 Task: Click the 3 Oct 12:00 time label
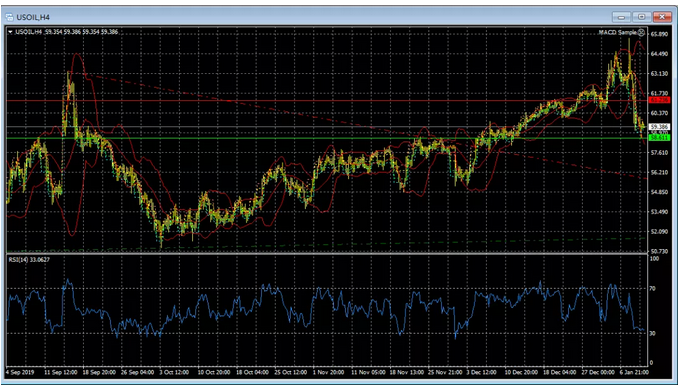[x=174, y=372]
